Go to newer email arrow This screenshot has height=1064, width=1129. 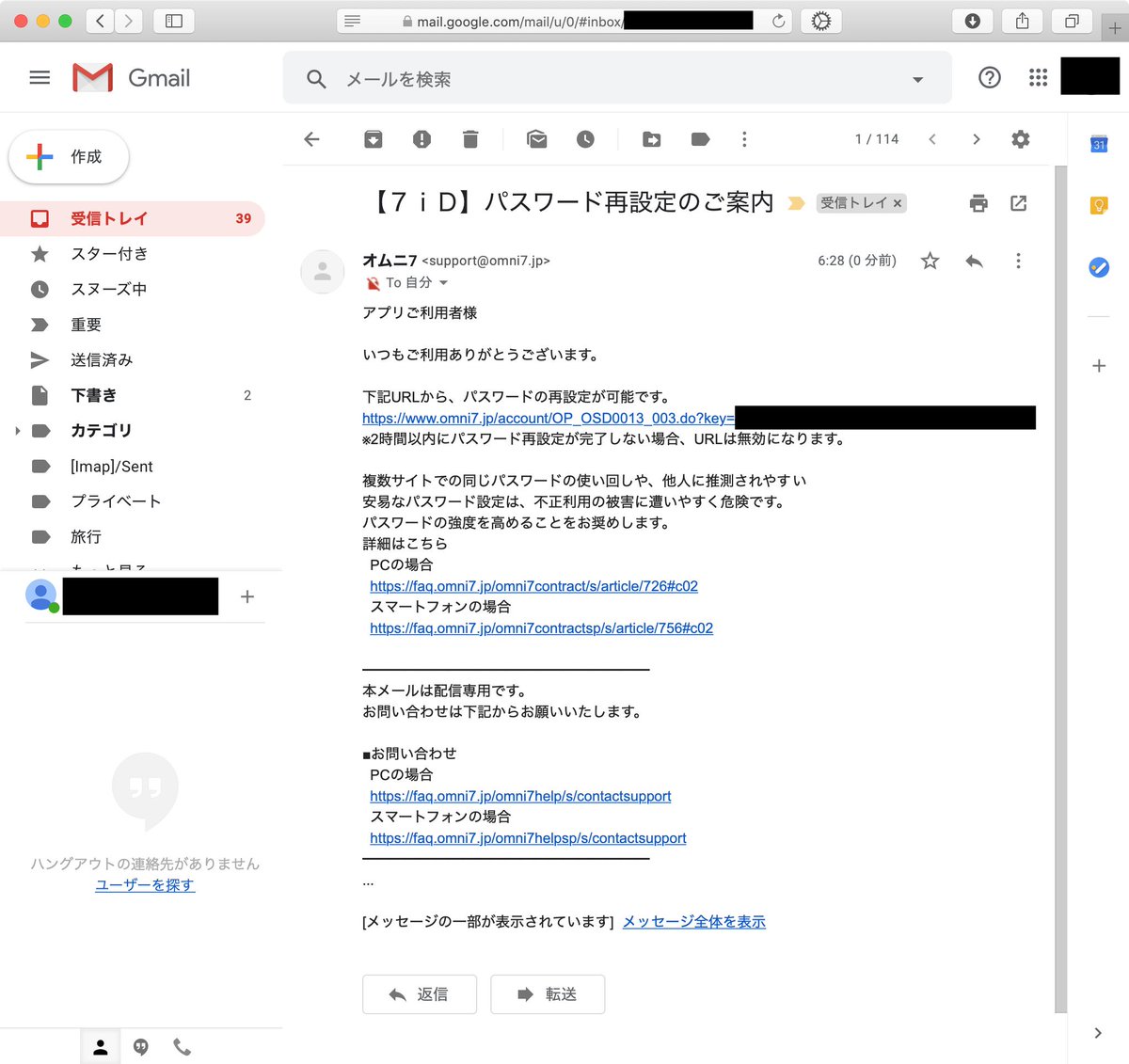[x=932, y=139]
